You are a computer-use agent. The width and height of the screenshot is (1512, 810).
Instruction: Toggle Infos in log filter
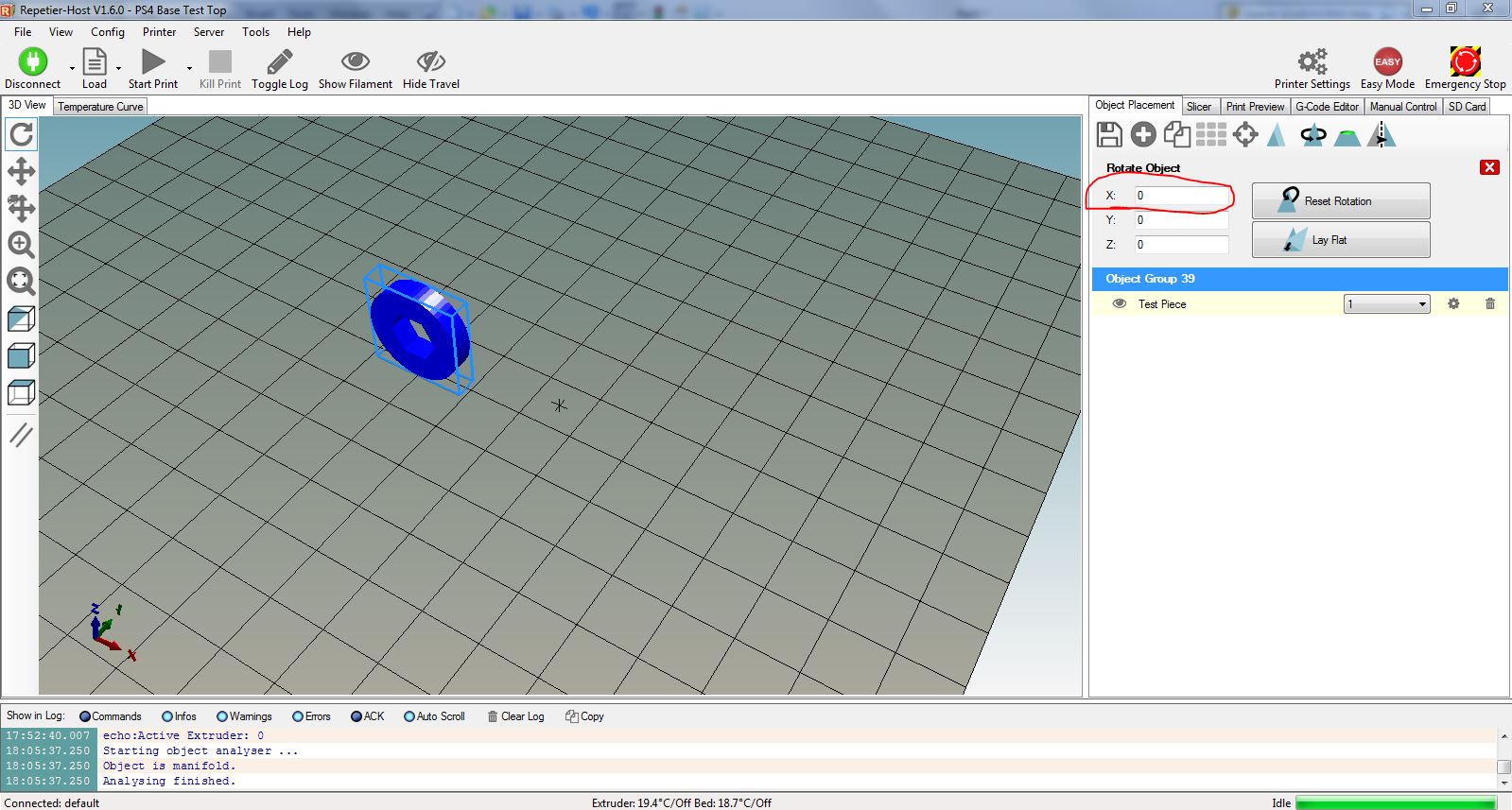pyautogui.click(x=179, y=716)
